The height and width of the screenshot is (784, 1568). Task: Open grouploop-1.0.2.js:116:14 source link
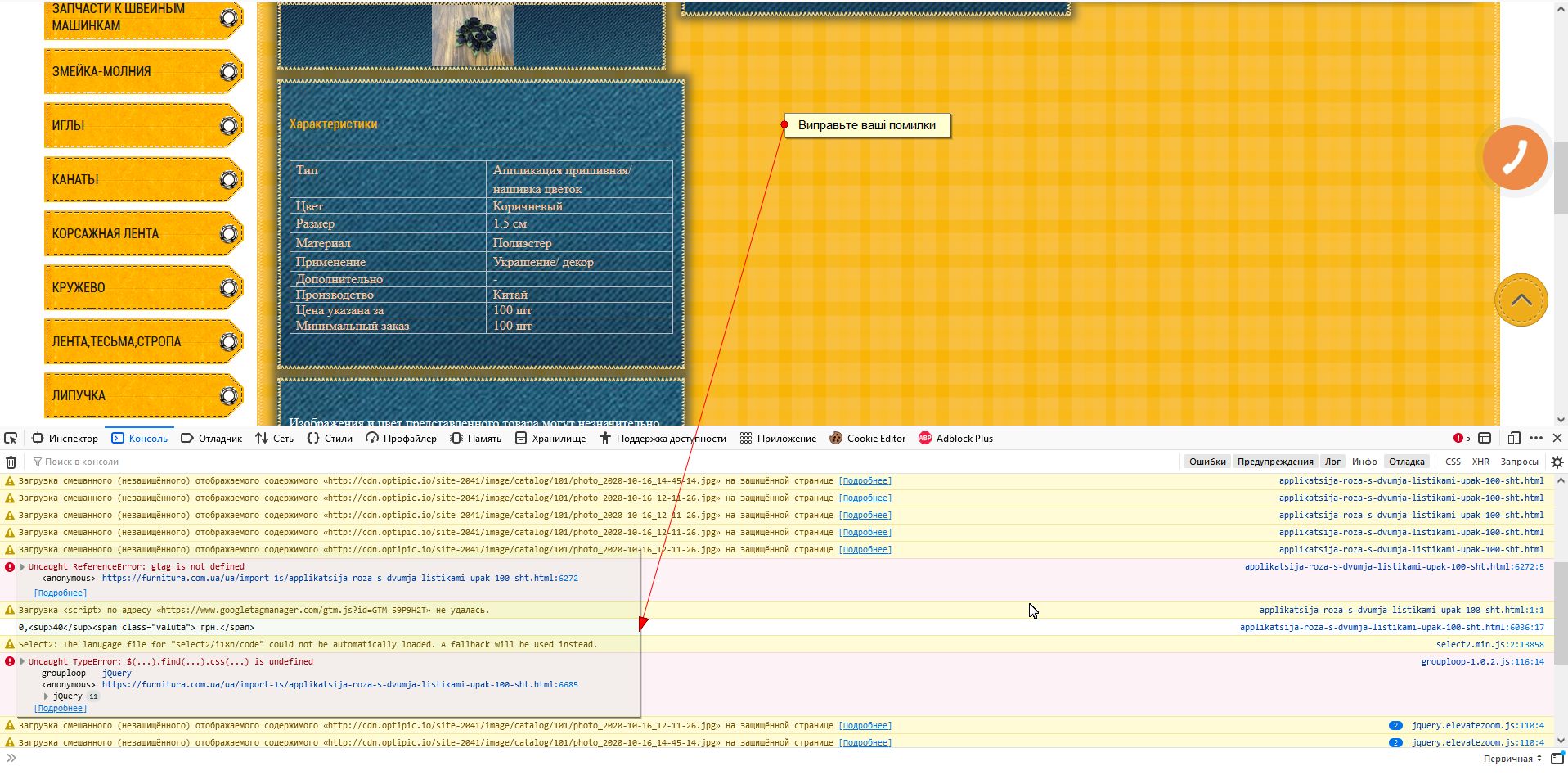tap(1482, 661)
